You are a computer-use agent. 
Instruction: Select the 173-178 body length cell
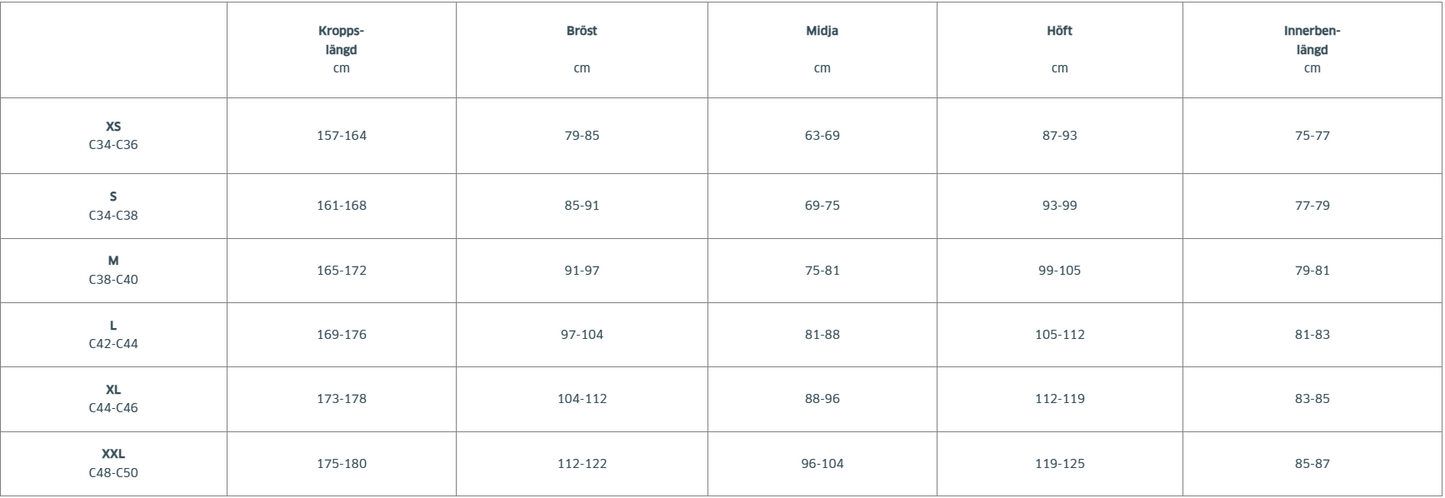pos(341,398)
